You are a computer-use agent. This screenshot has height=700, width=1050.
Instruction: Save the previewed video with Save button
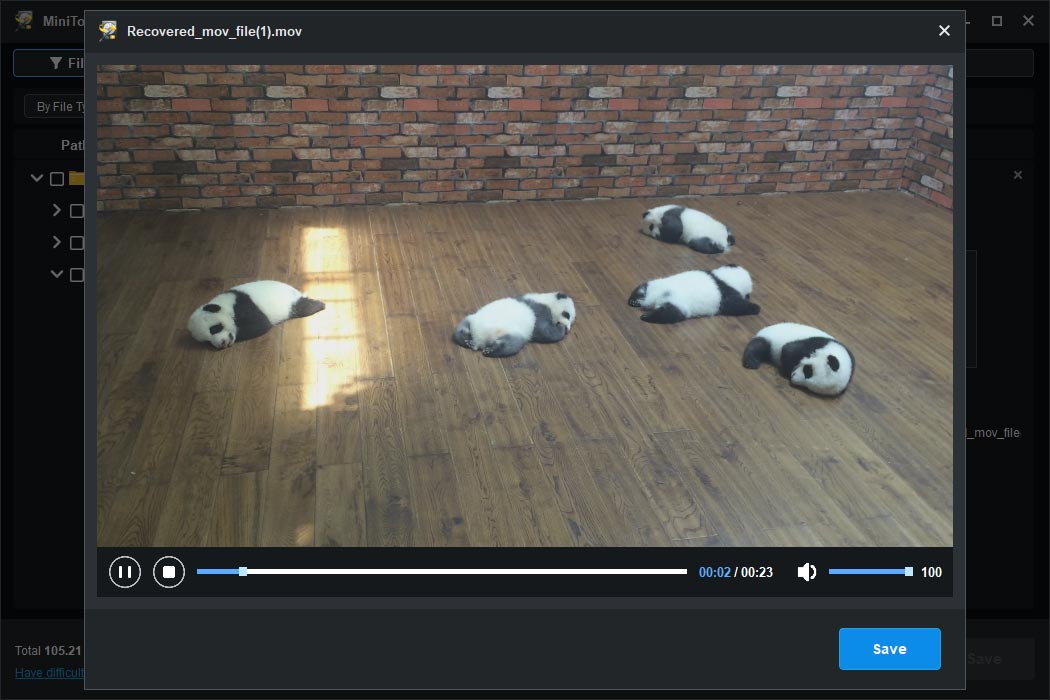pyautogui.click(x=889, y=648)
